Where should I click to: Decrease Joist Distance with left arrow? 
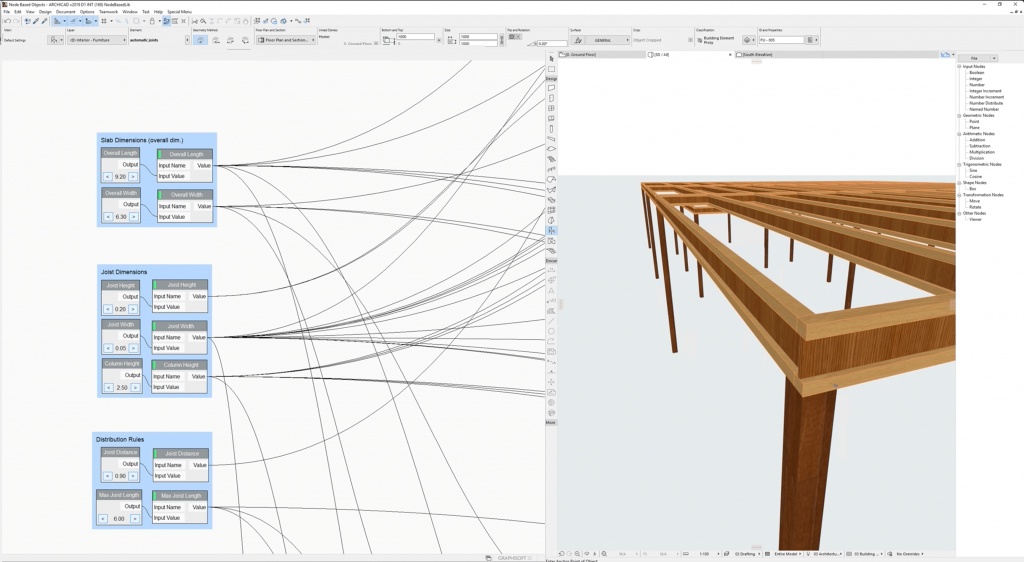(x=107, y=476)
